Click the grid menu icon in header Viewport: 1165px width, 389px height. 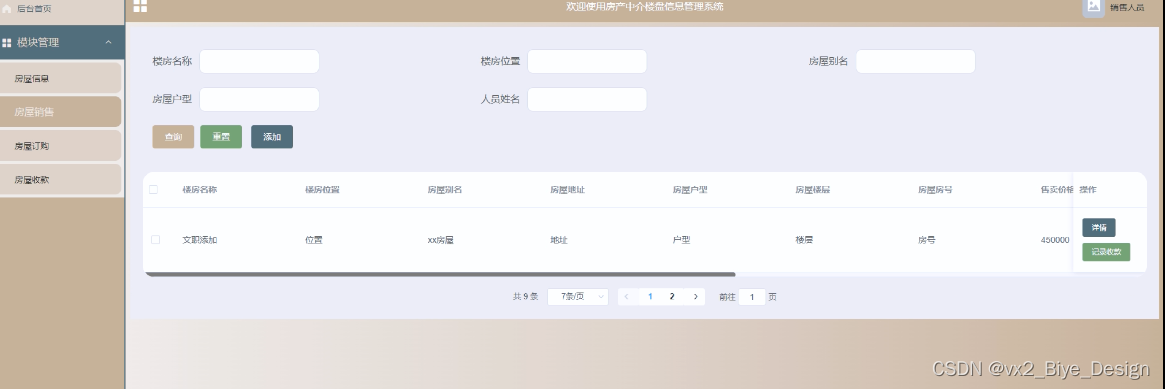[x=140, y=6]
